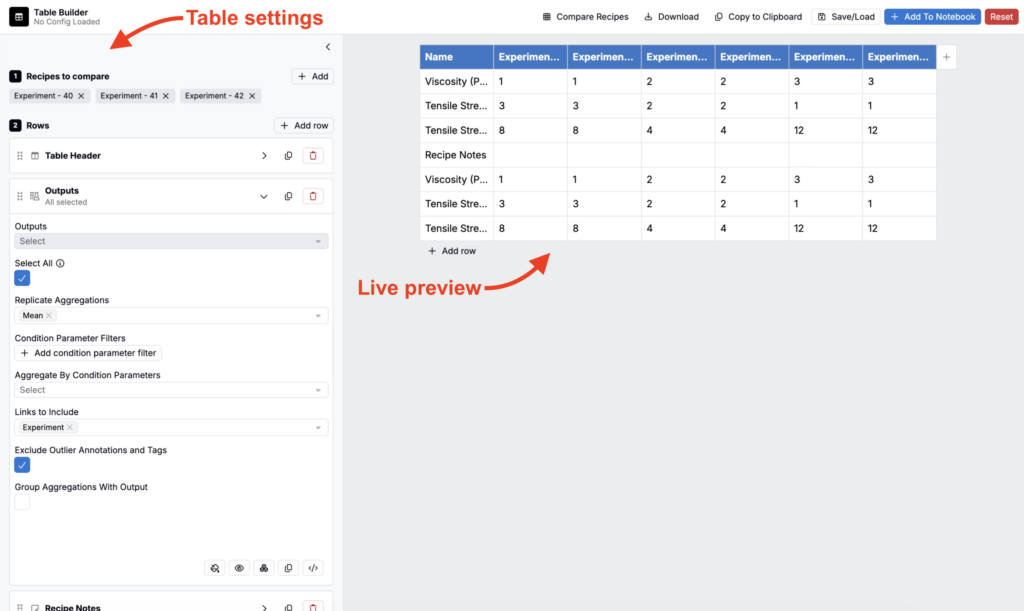Open the code view icon
The width and height of the screenshot is (1024, 611).
[313, 568]
